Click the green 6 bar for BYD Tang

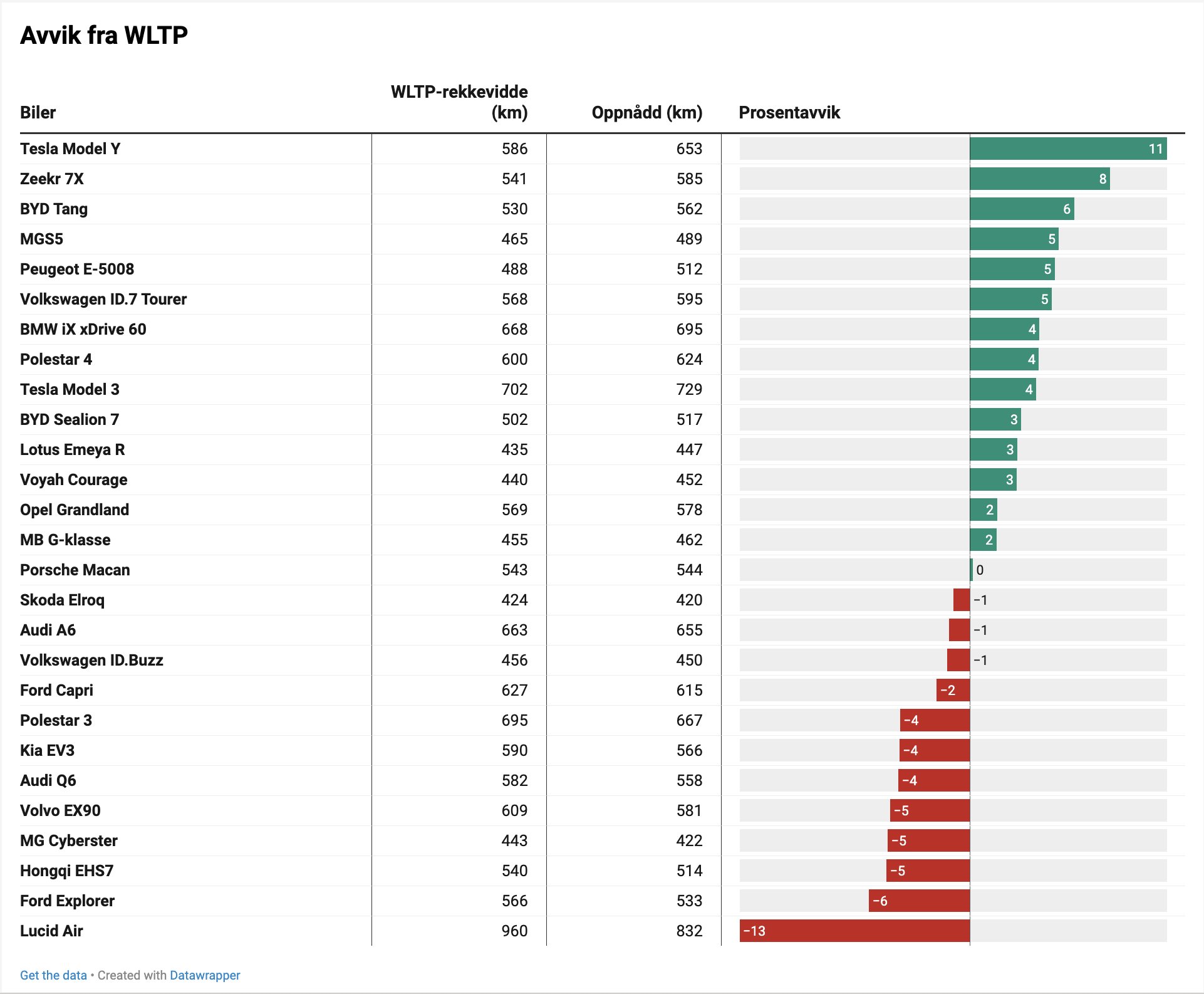point(1022,209)
